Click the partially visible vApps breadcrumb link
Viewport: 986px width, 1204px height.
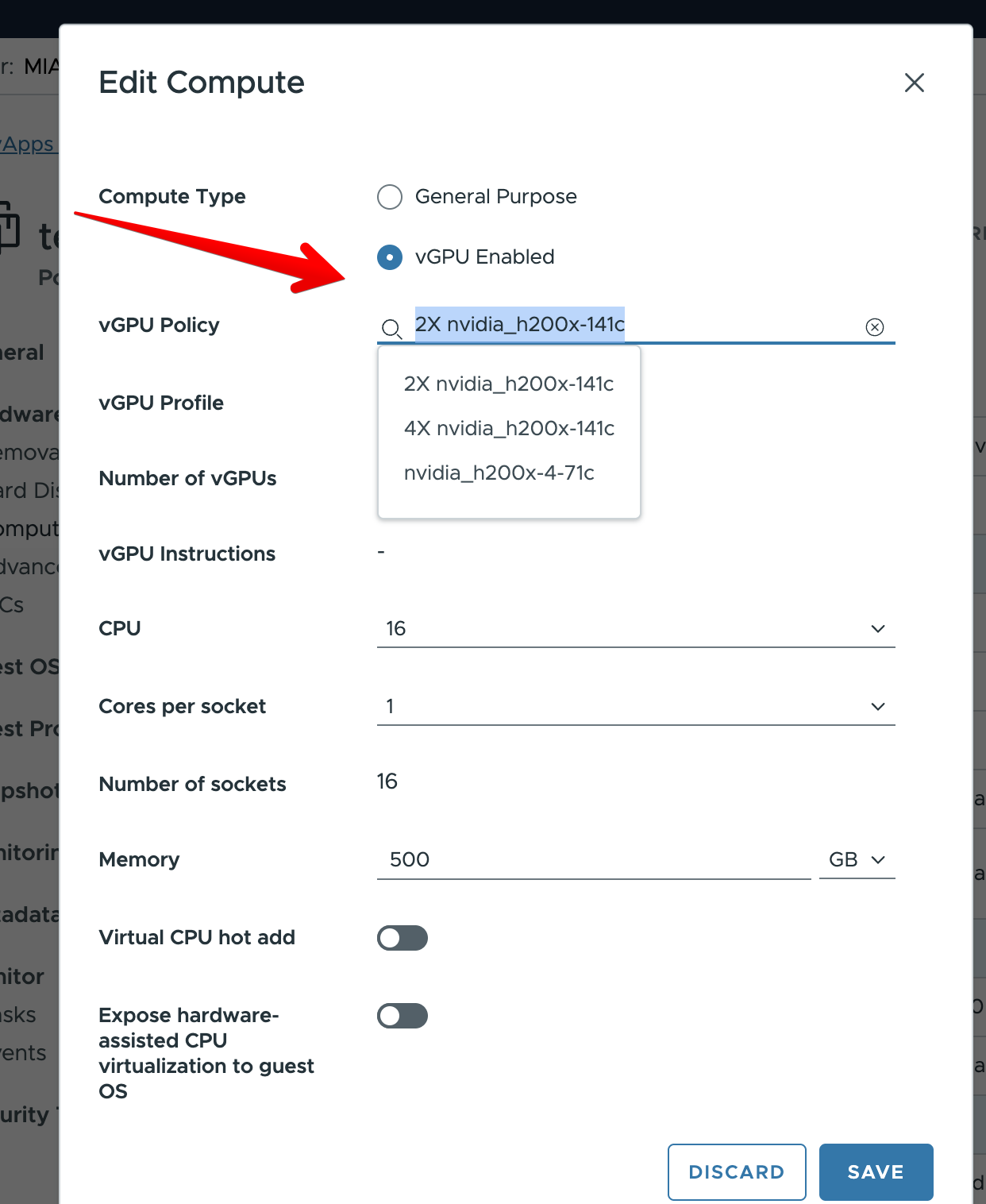pyautogui.click(x=29, y=144)
